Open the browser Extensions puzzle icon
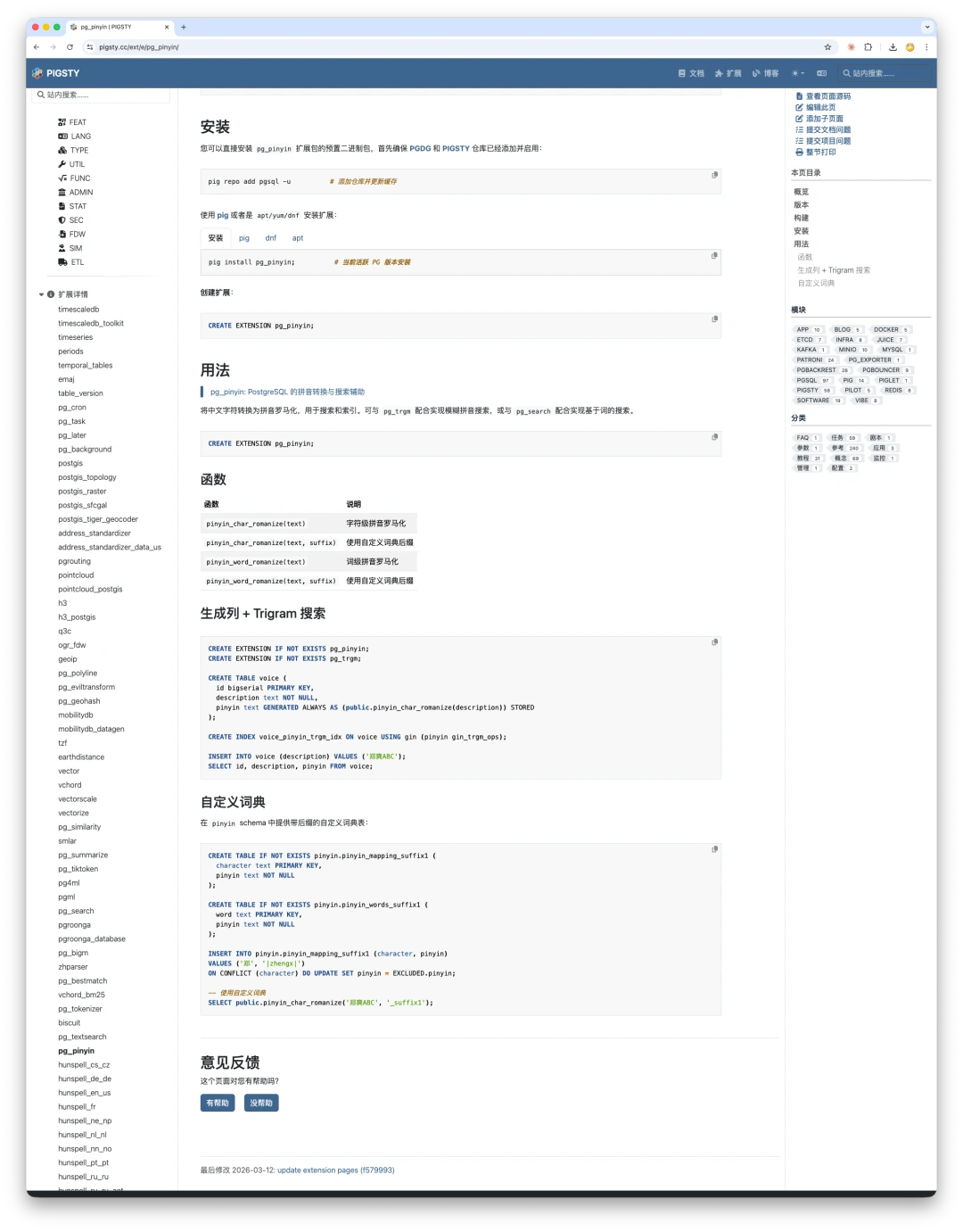 [x=868, y=47]
